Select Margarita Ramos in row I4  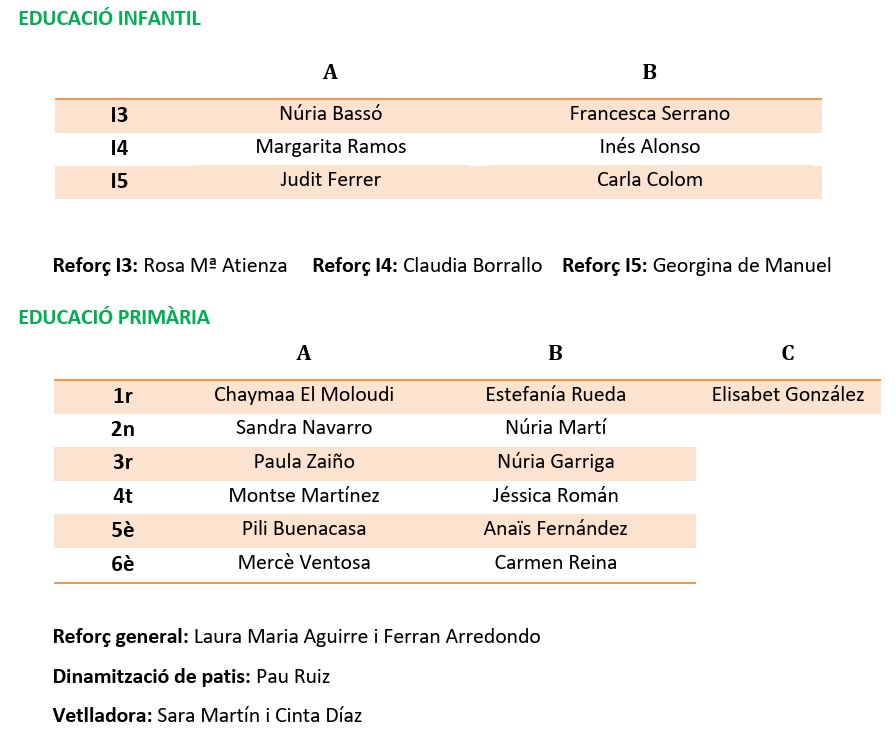pos(331,147)
